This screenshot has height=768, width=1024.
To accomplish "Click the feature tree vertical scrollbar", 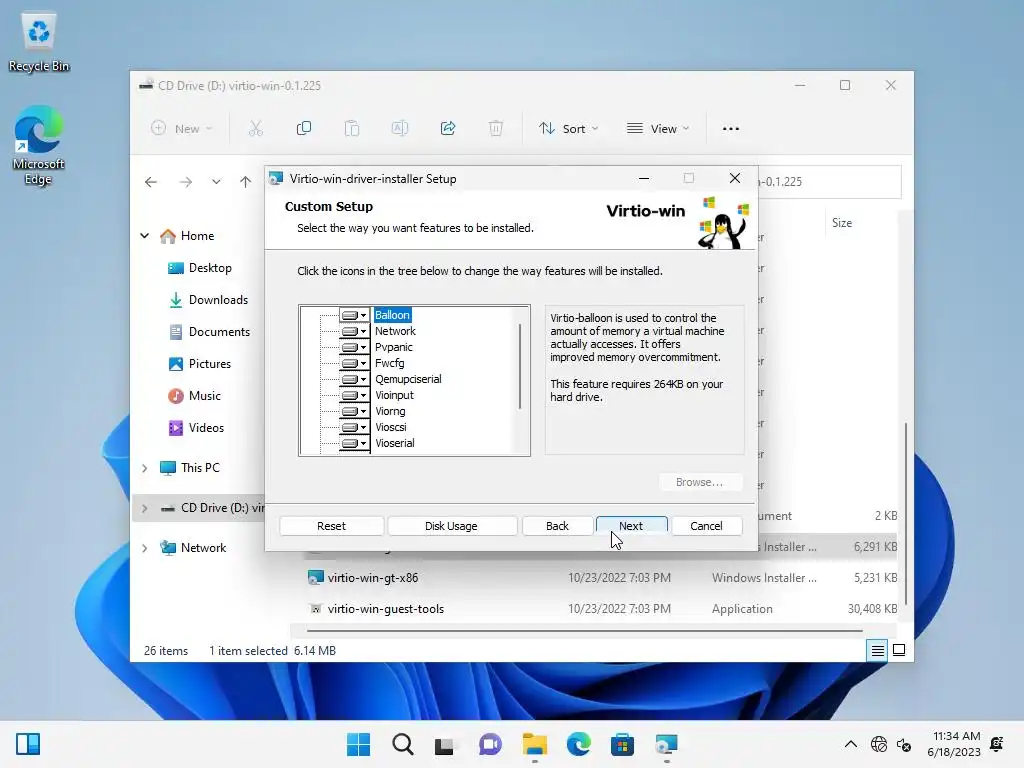I will 520,366.
